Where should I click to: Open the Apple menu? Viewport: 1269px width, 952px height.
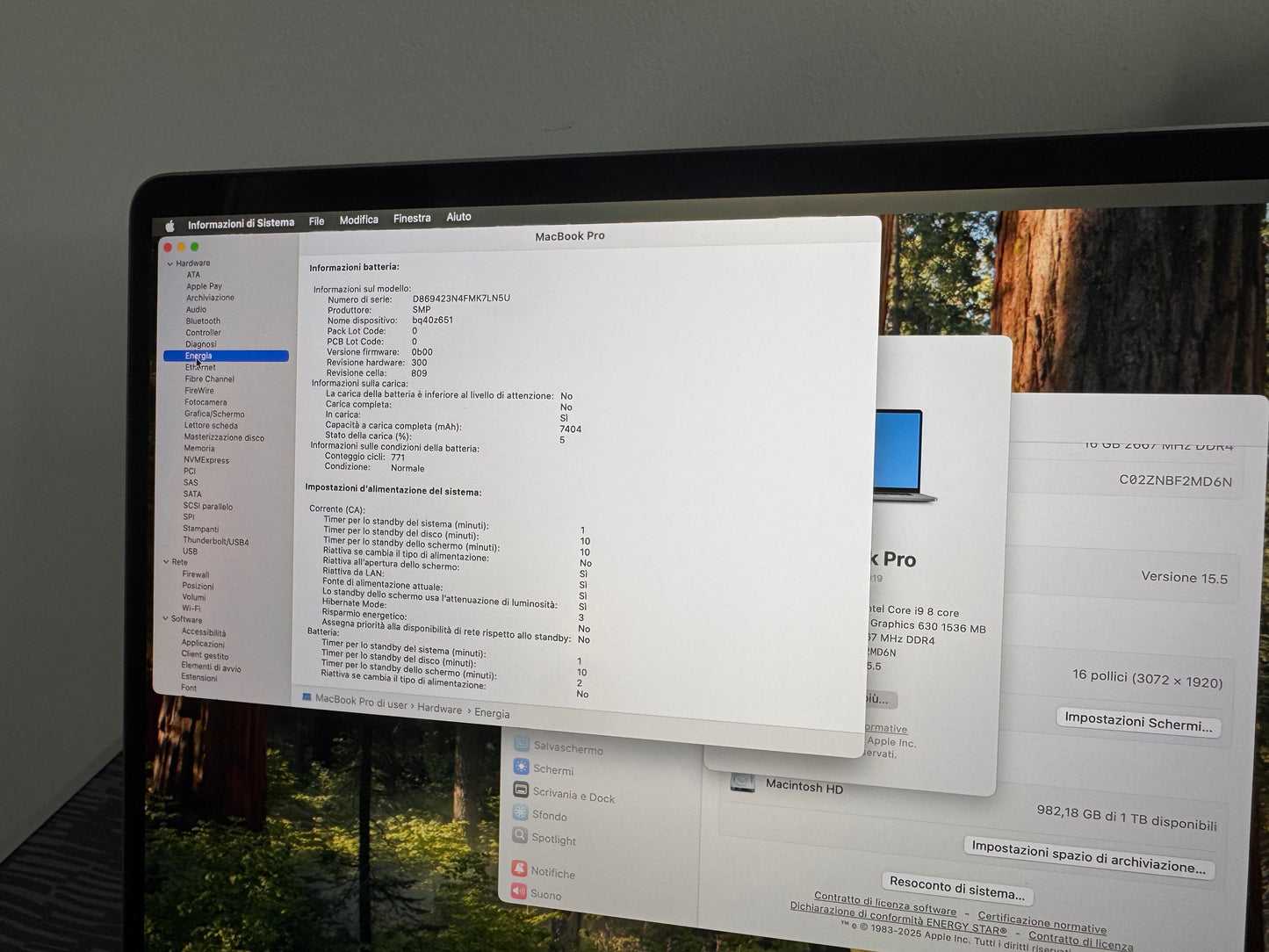(169, 226)
